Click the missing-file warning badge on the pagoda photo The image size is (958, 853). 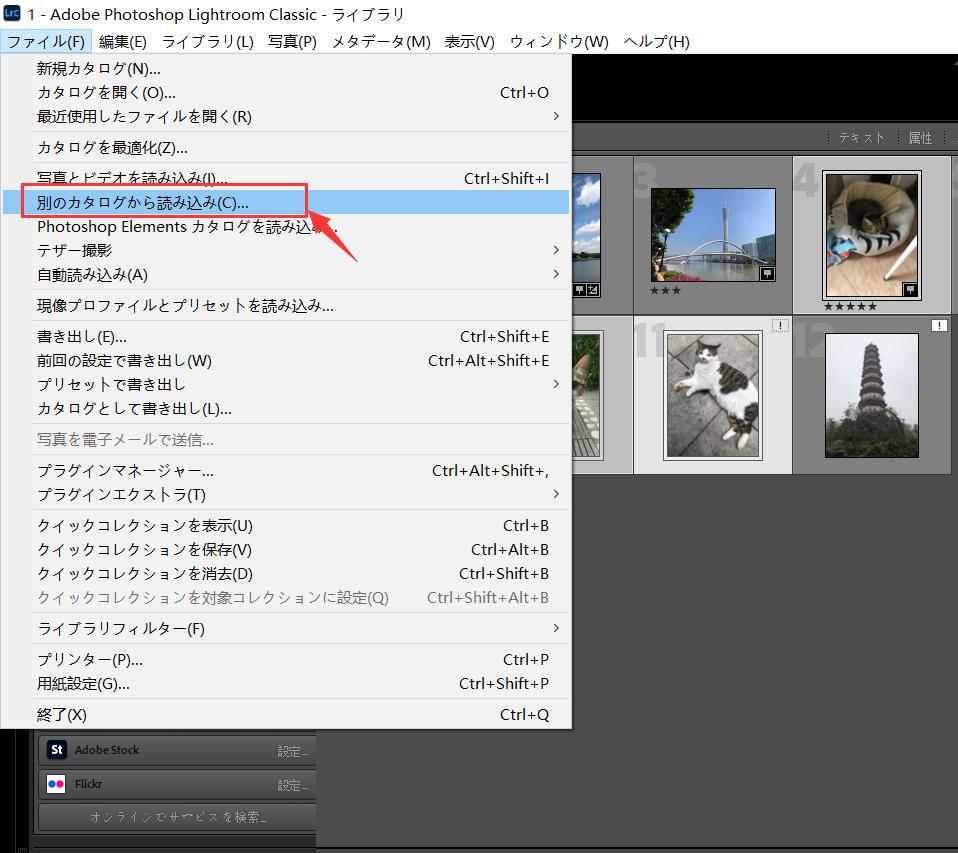939,326
